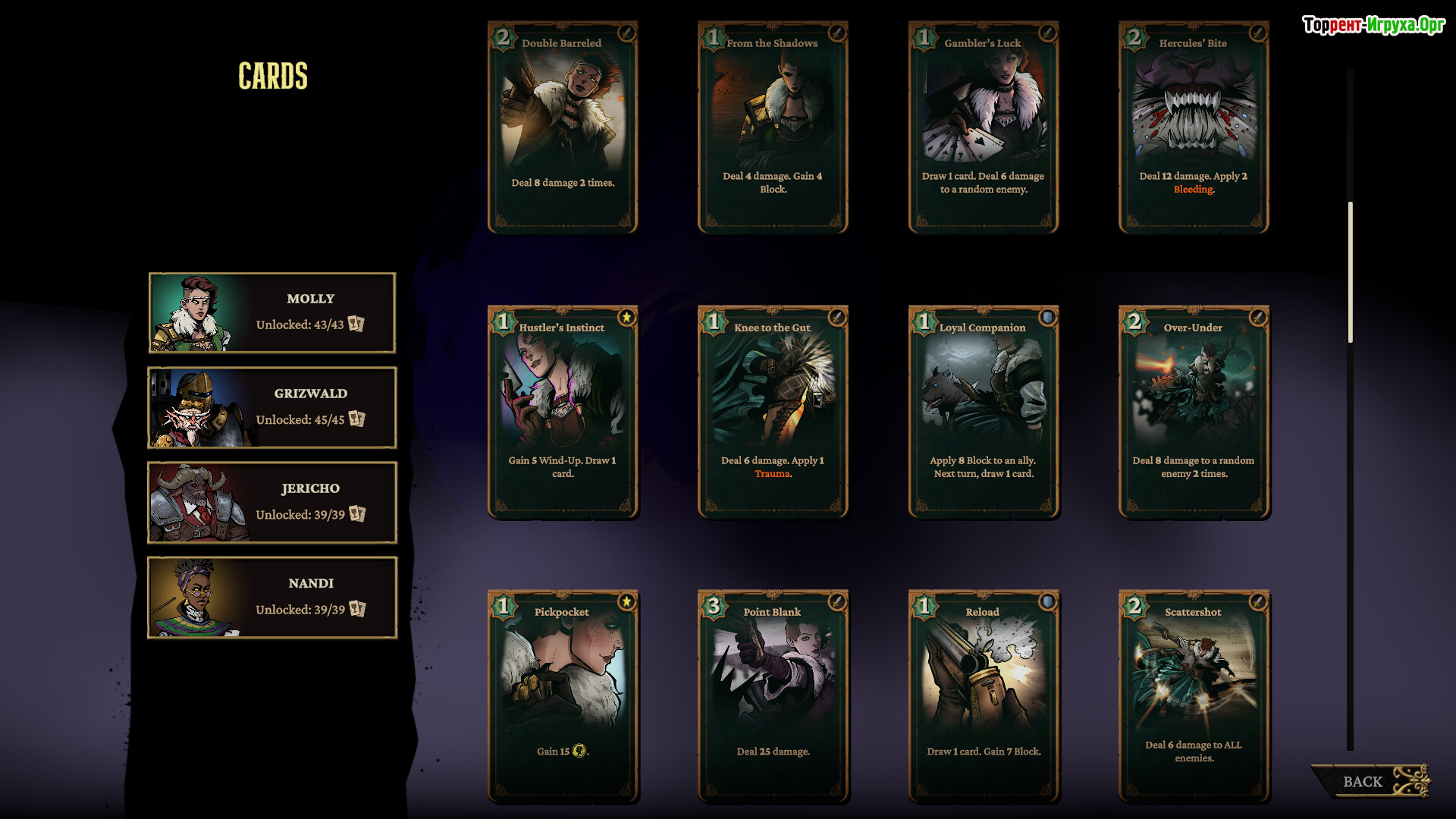
Task: Click the cards icon beside Nandi's unlocked count
Action: 357,609
